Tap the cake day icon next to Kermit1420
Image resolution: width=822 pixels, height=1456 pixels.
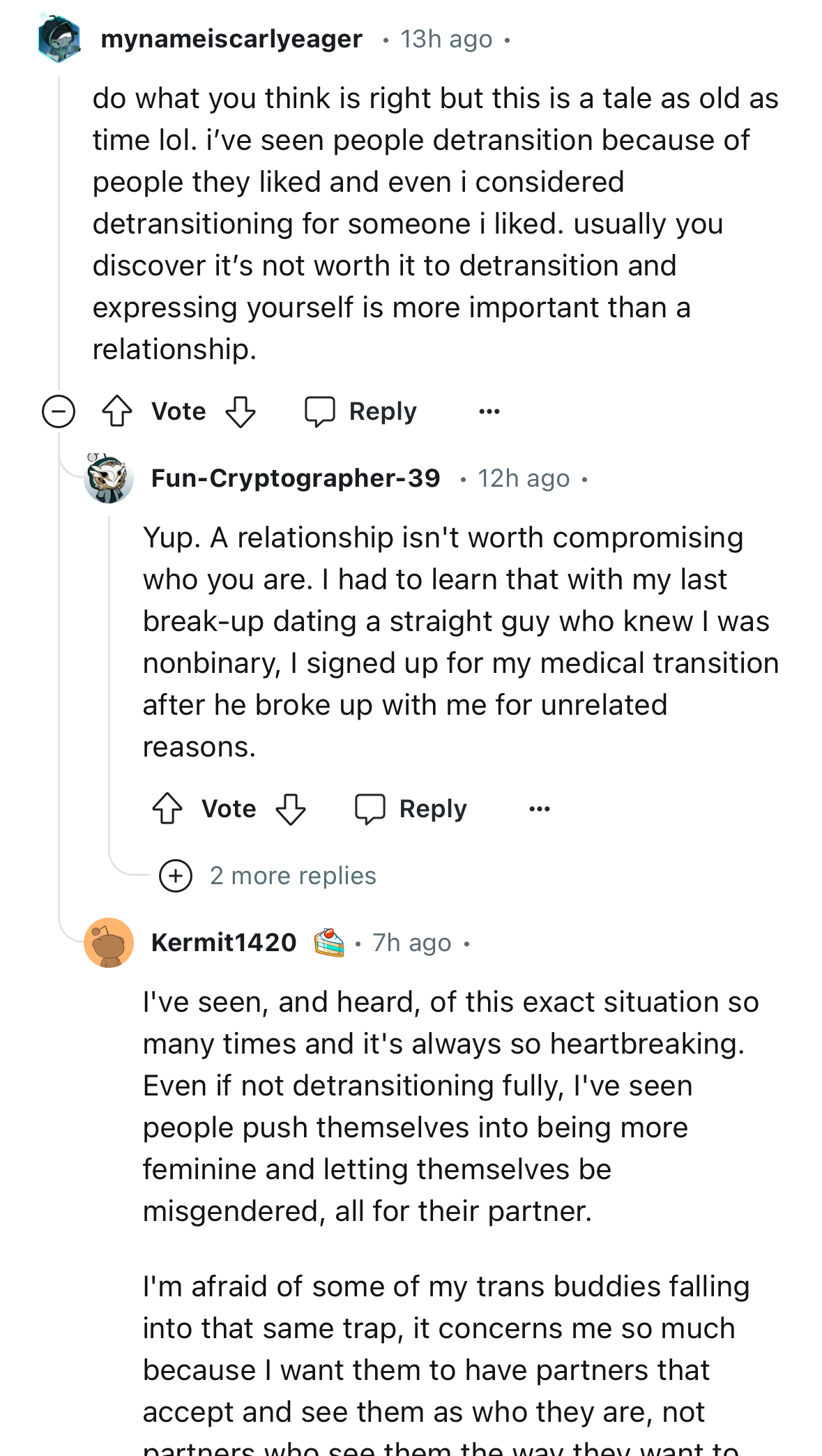(x=329, y=943)
